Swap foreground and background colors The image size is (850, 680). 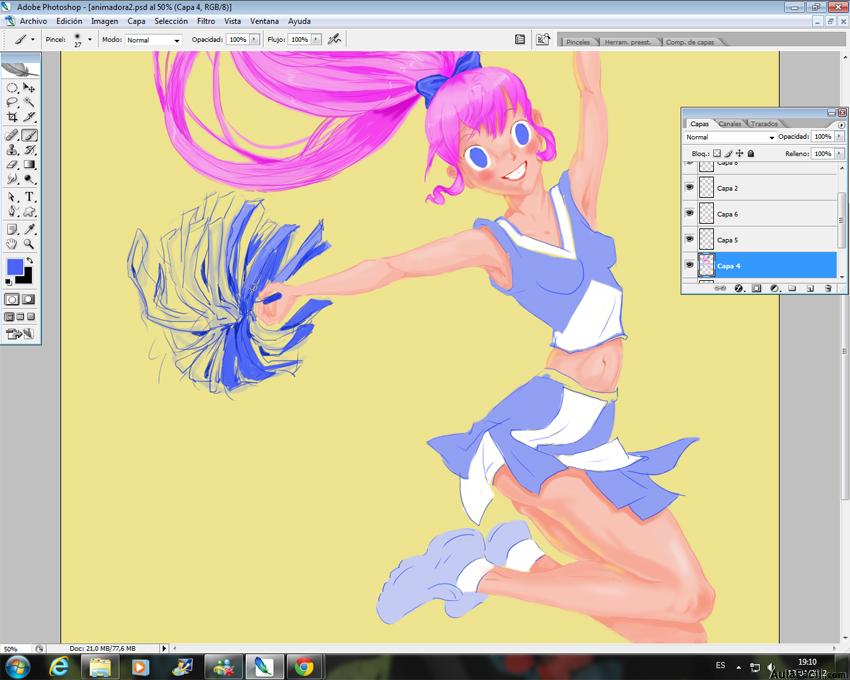pos(30,261)
